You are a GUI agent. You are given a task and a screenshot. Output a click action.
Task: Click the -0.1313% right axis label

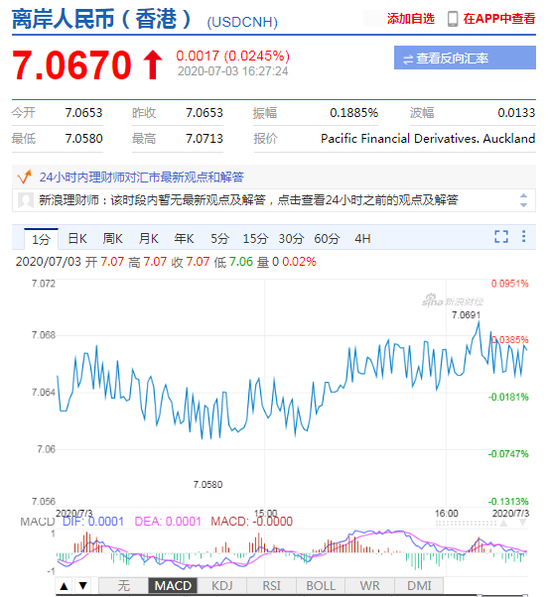[x=509, y=501]
